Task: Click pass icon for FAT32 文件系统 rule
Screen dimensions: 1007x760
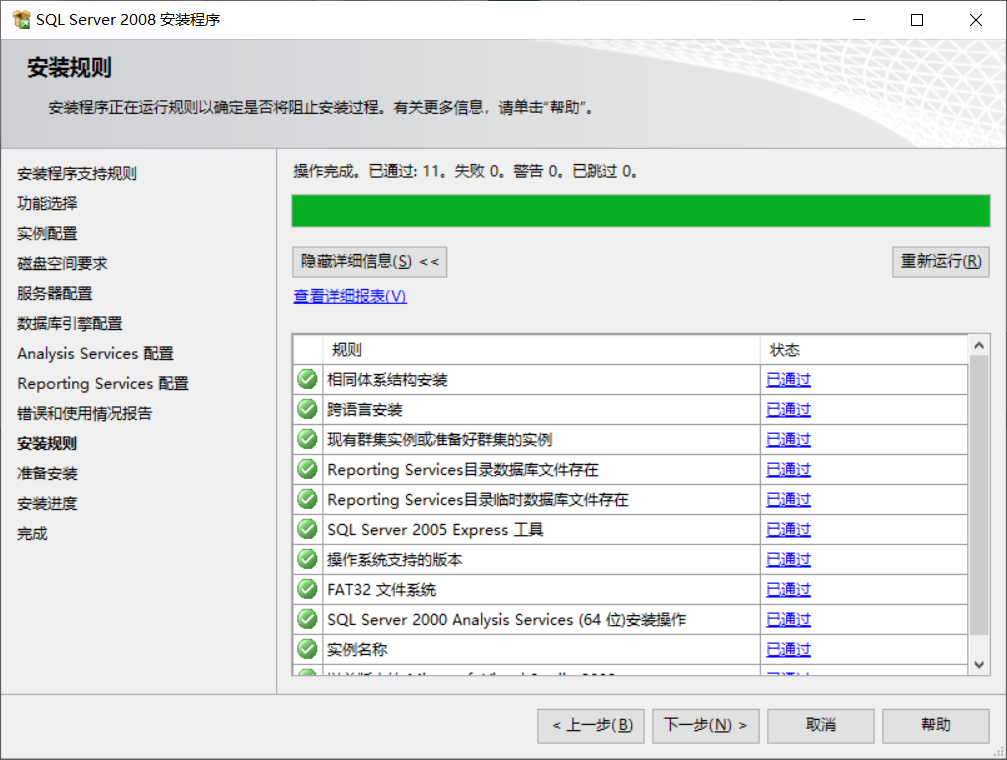Action: point(306,588)
